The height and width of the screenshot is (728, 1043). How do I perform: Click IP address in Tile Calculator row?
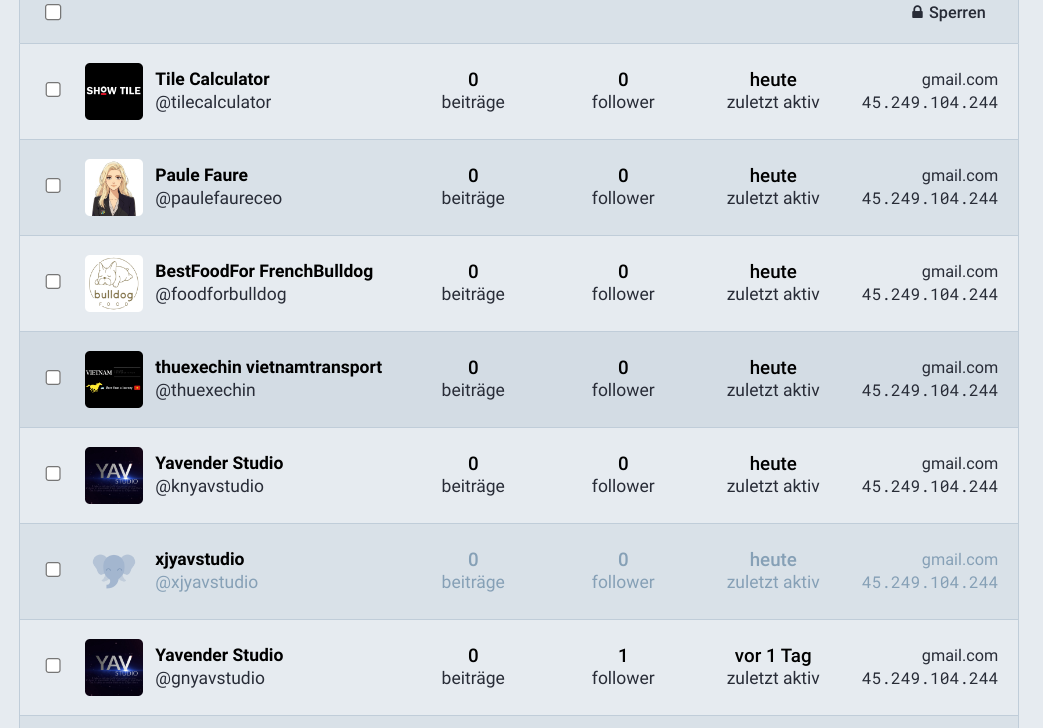pyautogui.click(x=929, y=102)
